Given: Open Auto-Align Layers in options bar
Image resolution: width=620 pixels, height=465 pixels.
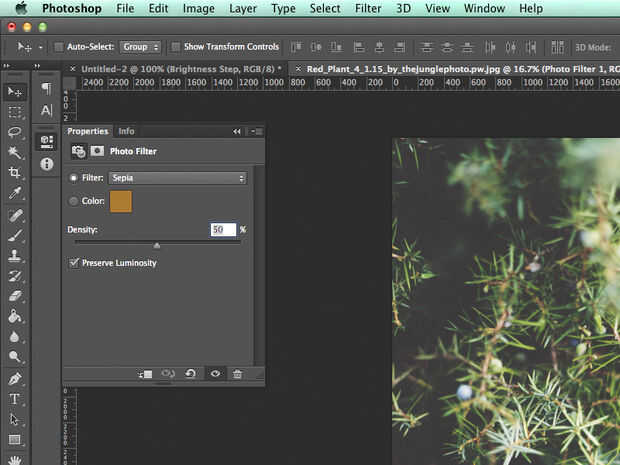Looking at the screenshot, I should [x=558, y=47].
